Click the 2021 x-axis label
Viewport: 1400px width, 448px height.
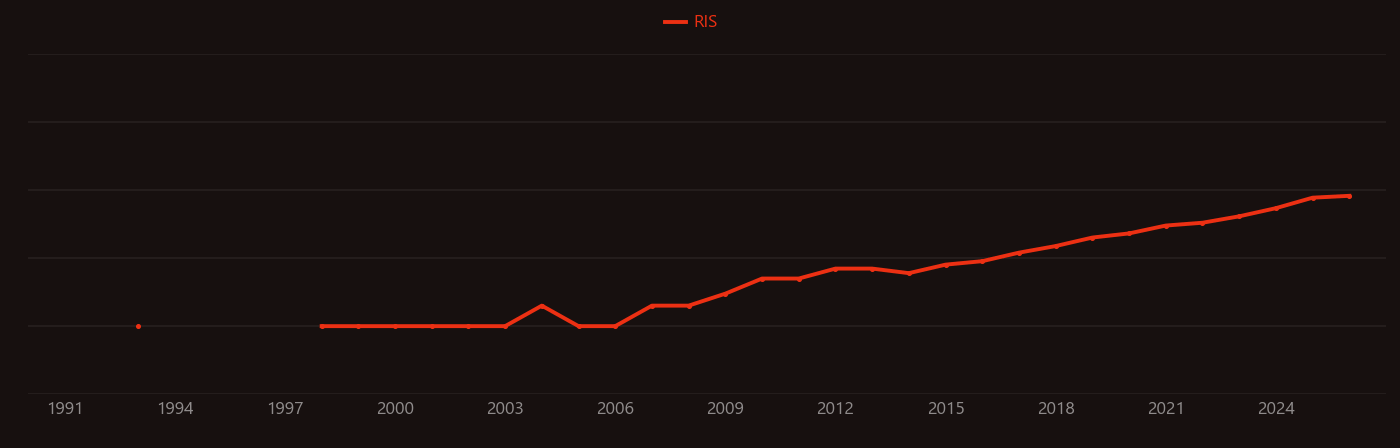[x=1166, y=409]
